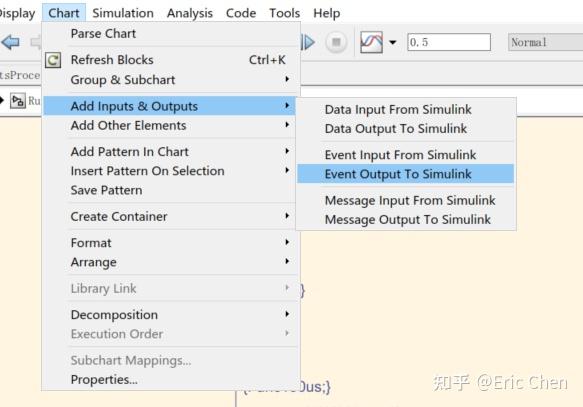Click the Refresh Blocks green icon
The width and height of the screenshot is (583, 407).
click(53, 60)
